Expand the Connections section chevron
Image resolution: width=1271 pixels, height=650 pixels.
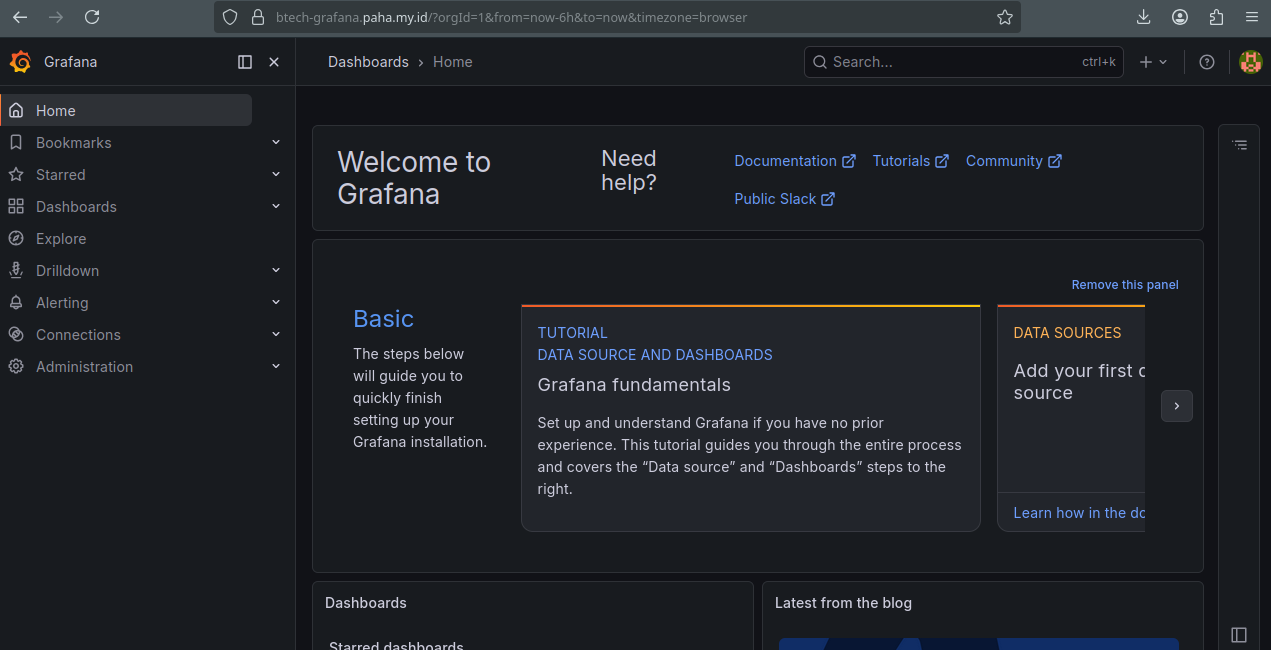click(x=276, y=334)
